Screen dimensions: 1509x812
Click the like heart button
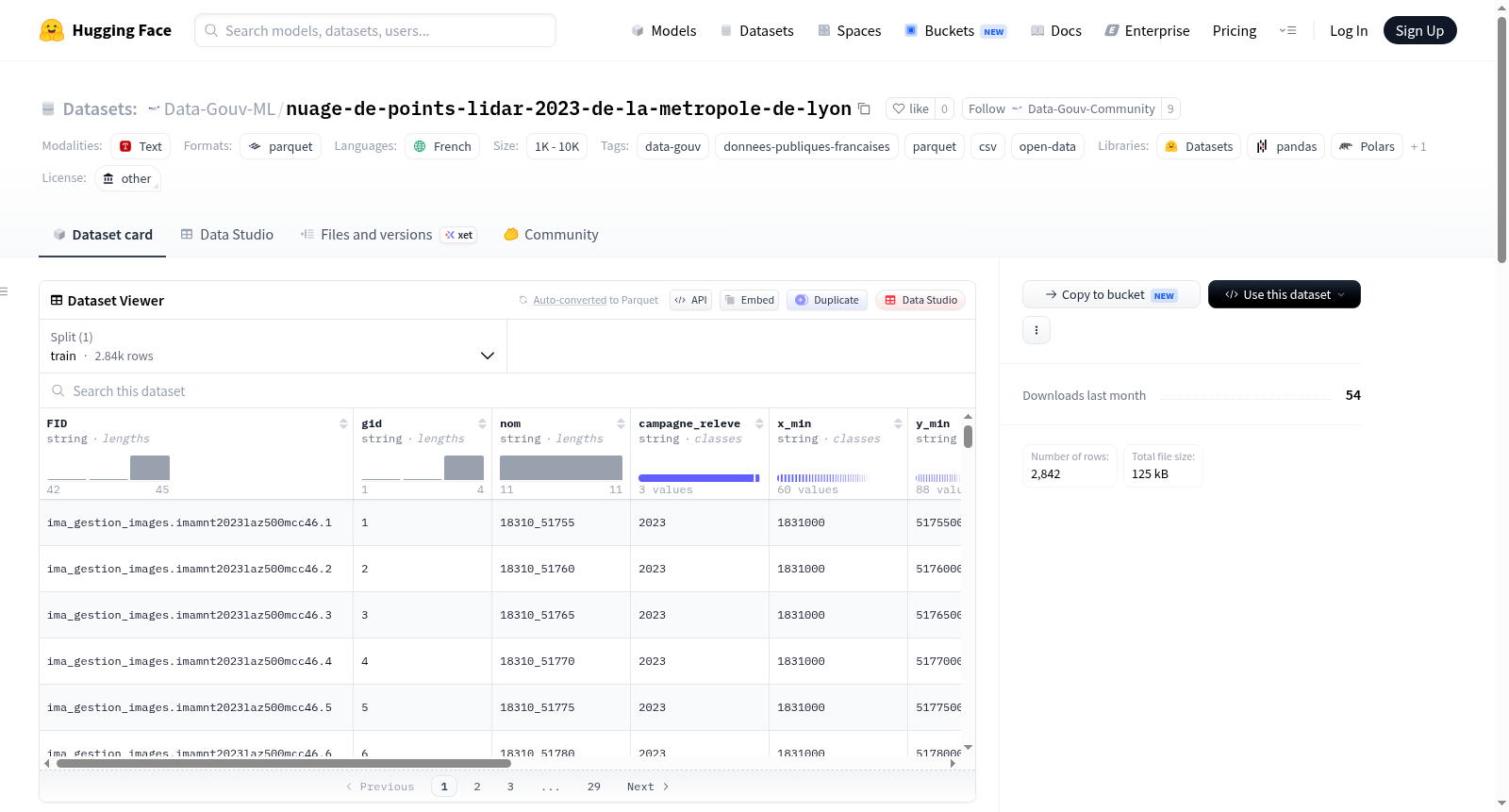pos(911,108)
